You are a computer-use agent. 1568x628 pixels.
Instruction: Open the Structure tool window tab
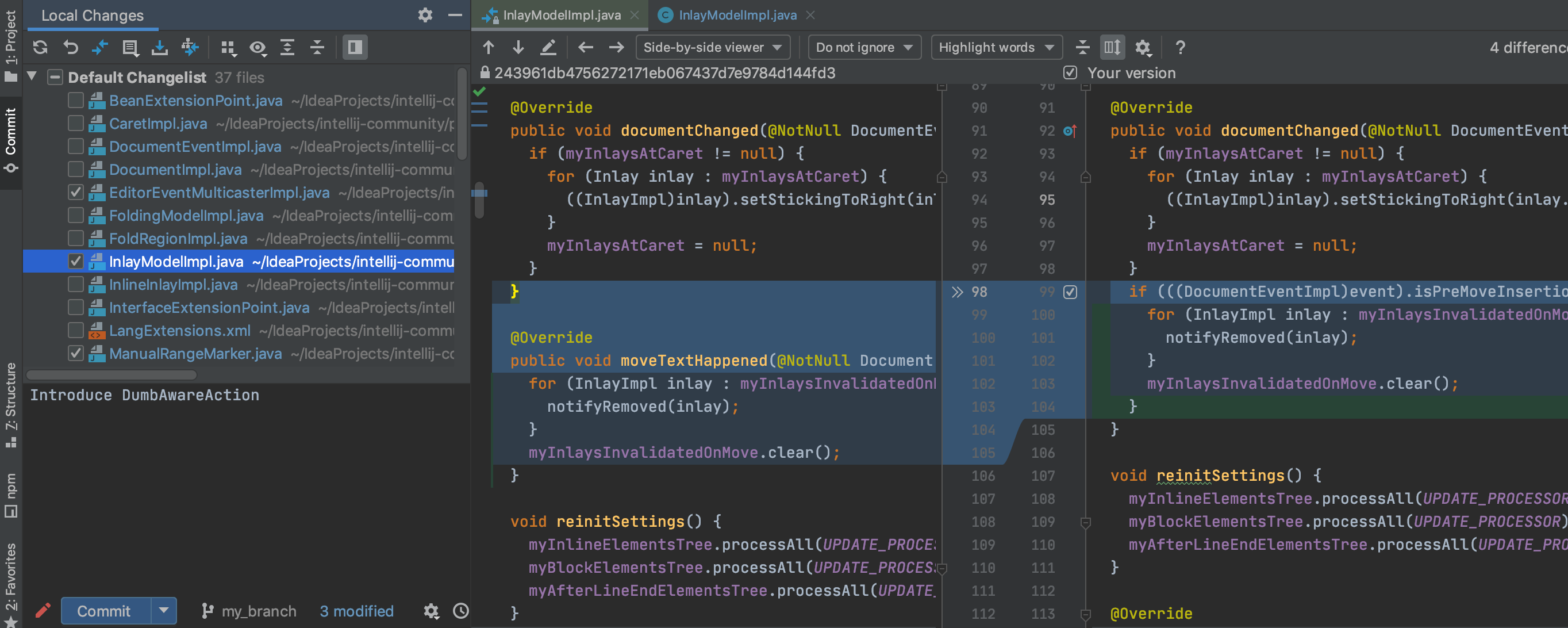[10, 405]
